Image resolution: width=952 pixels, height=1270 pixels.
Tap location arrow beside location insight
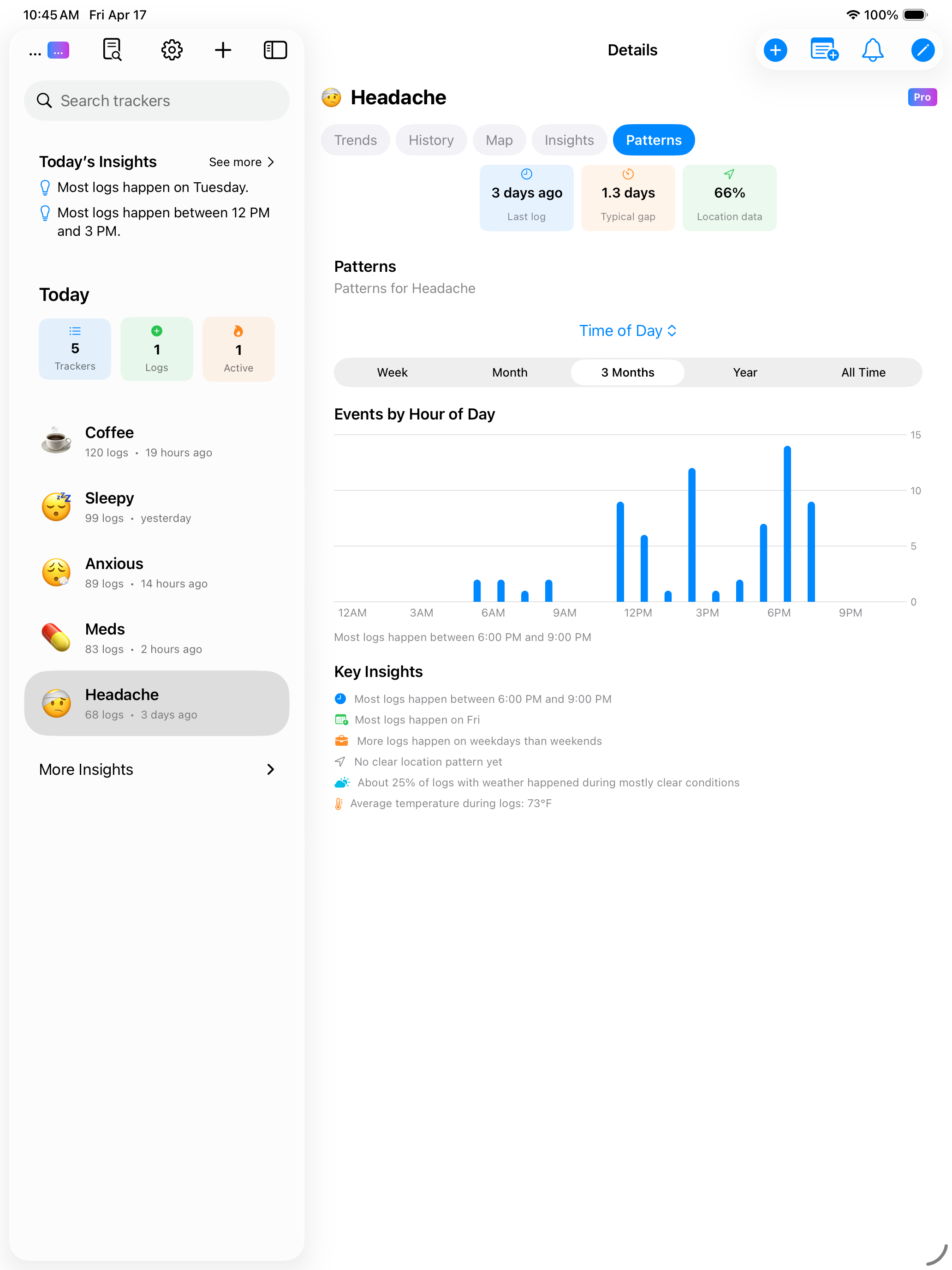(x=340, y=761)
